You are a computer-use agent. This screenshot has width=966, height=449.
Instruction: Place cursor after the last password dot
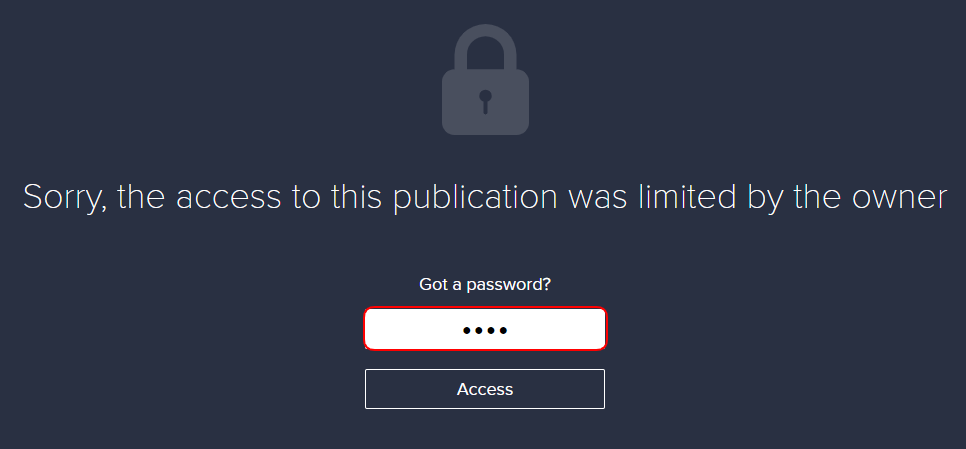point(510,331)
